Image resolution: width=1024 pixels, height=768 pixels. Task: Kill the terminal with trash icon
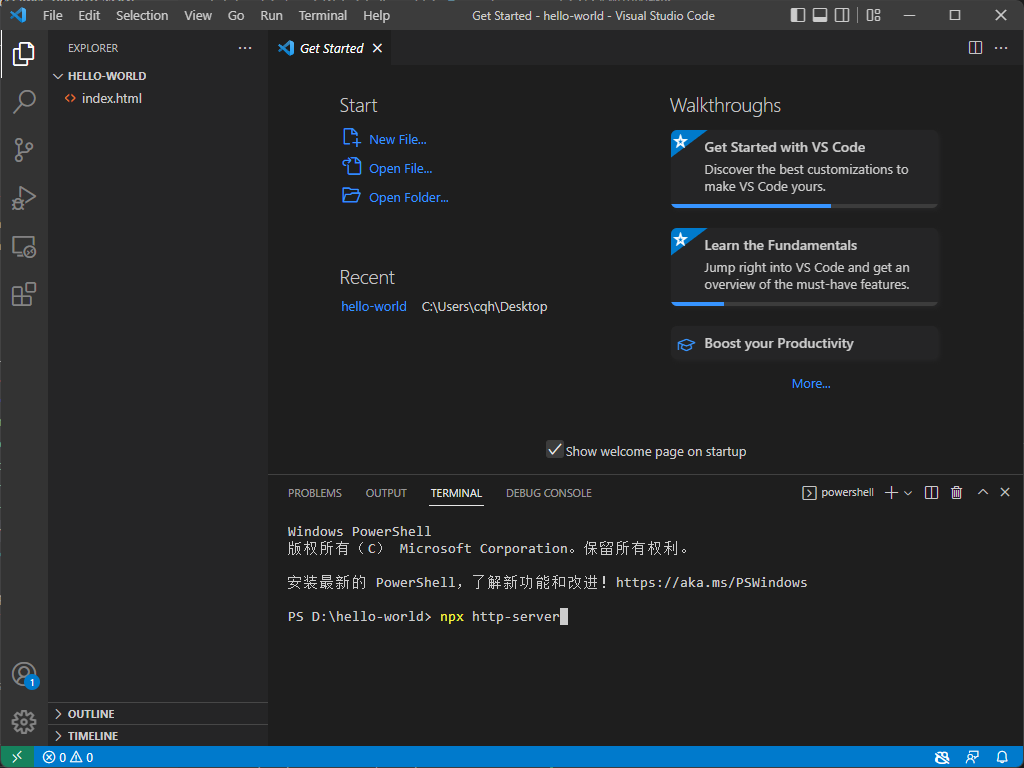[957, 492]
